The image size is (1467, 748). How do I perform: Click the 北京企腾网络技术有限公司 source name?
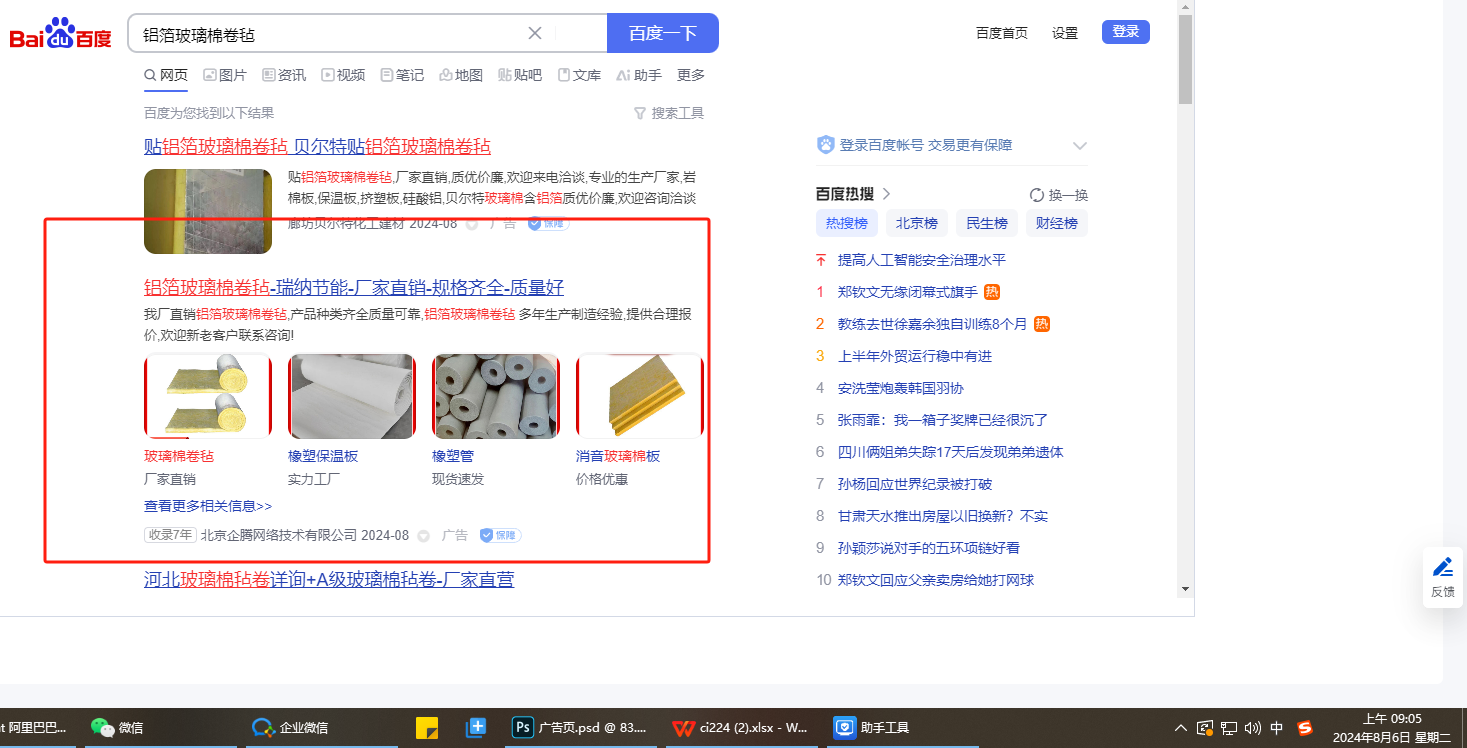pos(279,535)
